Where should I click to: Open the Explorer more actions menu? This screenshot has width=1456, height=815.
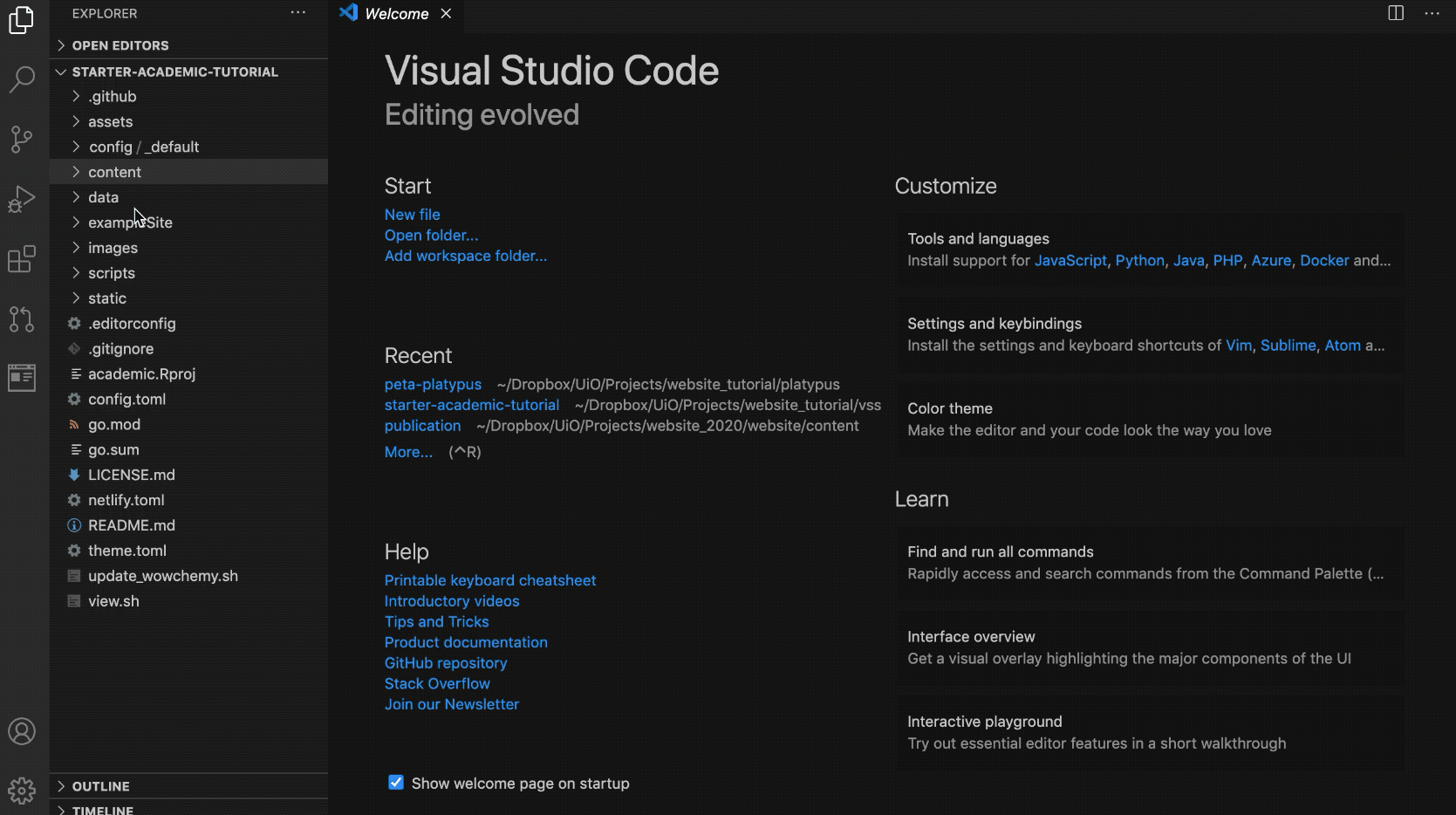point(298,13)
